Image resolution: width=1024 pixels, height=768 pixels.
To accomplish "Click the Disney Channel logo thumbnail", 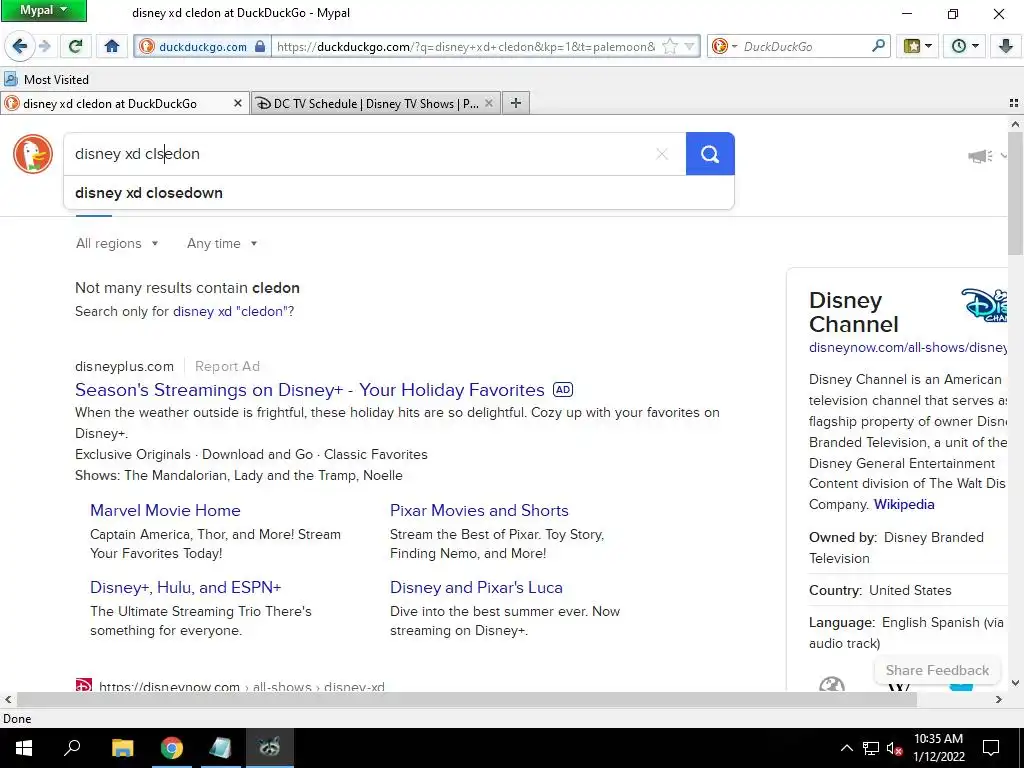I will [x=984, y=305].
